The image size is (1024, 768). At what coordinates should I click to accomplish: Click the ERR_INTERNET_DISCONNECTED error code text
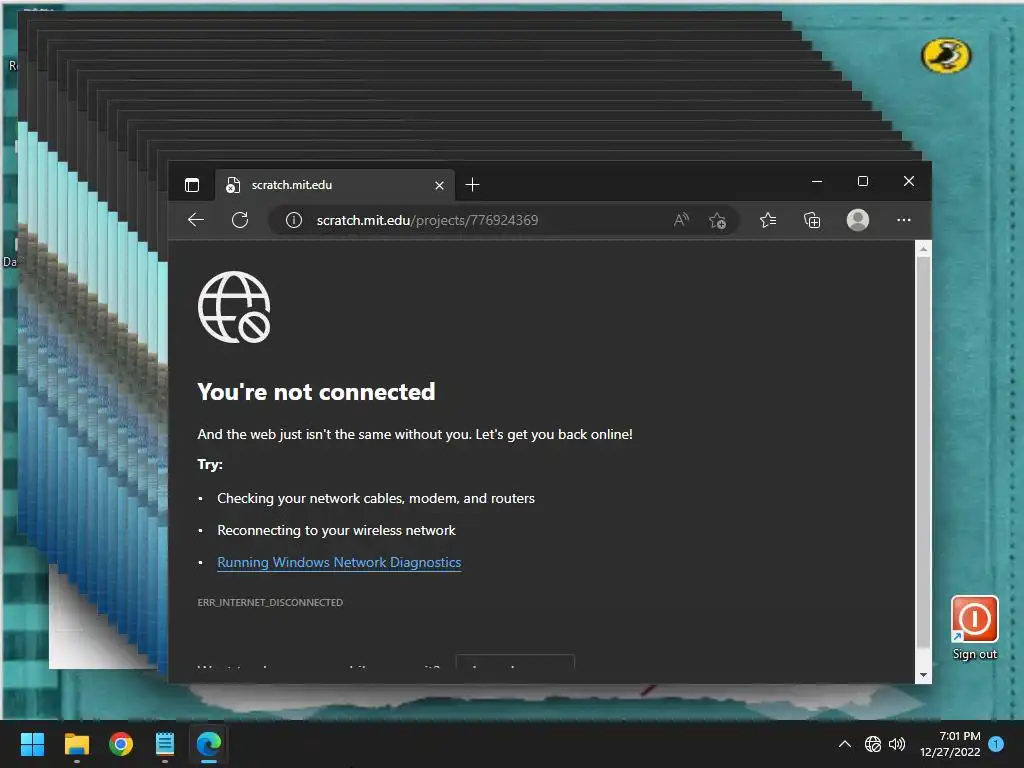click(x=270, y=602)
